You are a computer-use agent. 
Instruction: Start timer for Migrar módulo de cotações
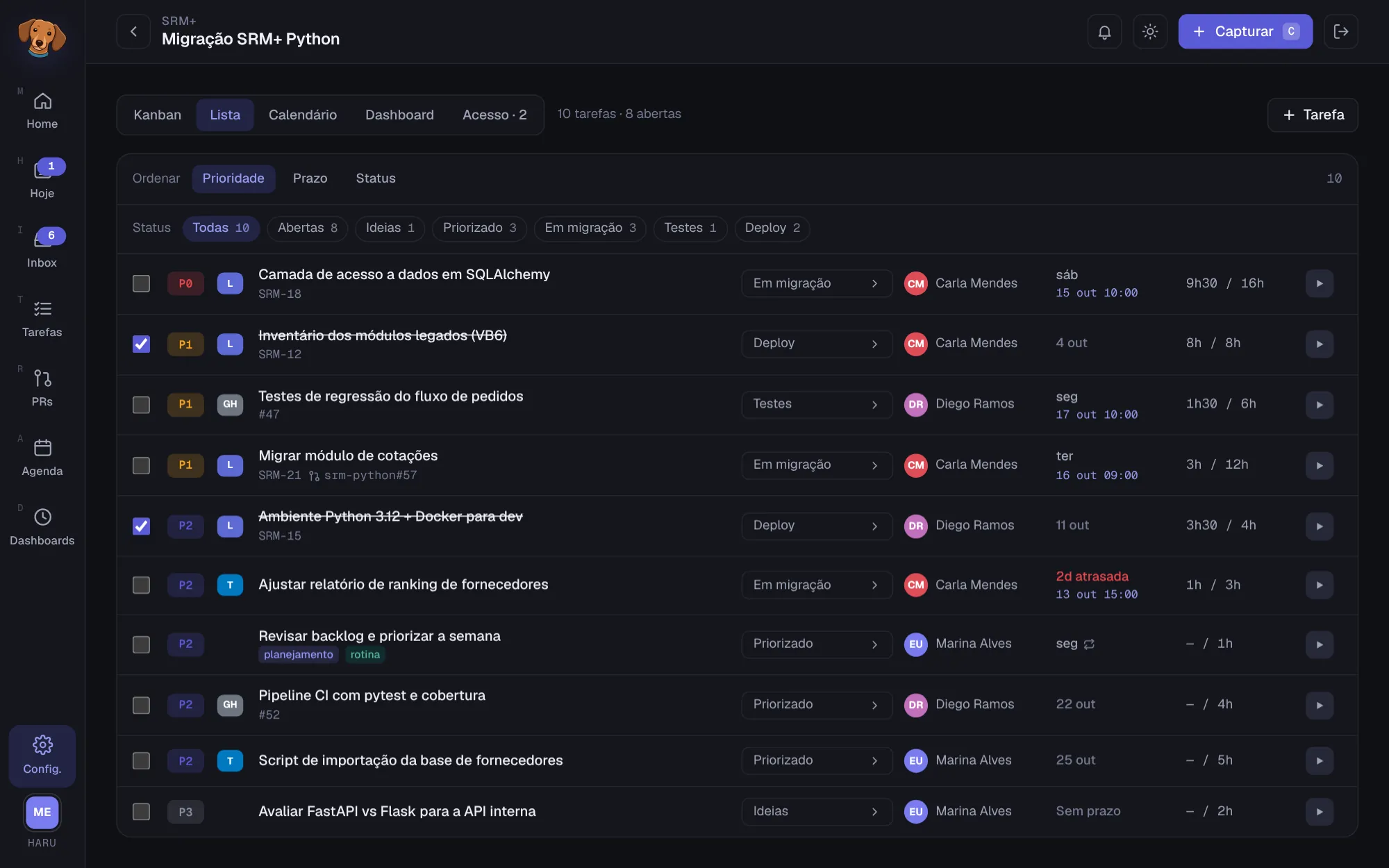(x=1320, y=465)
